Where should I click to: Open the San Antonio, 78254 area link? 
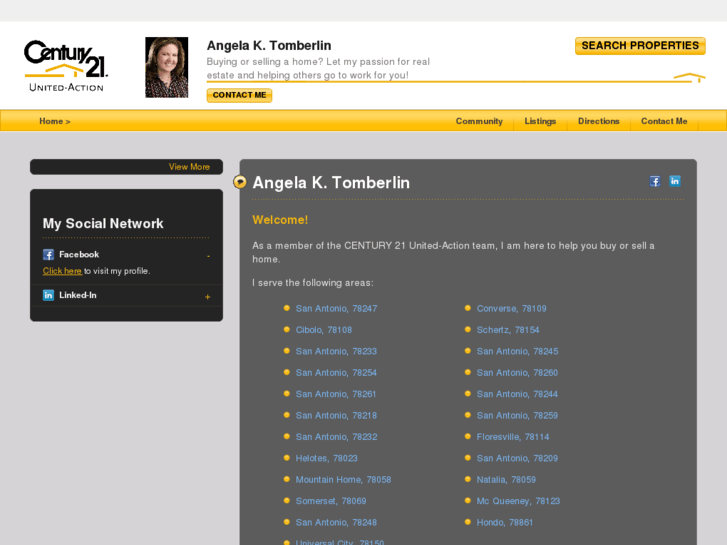[336, 372]
